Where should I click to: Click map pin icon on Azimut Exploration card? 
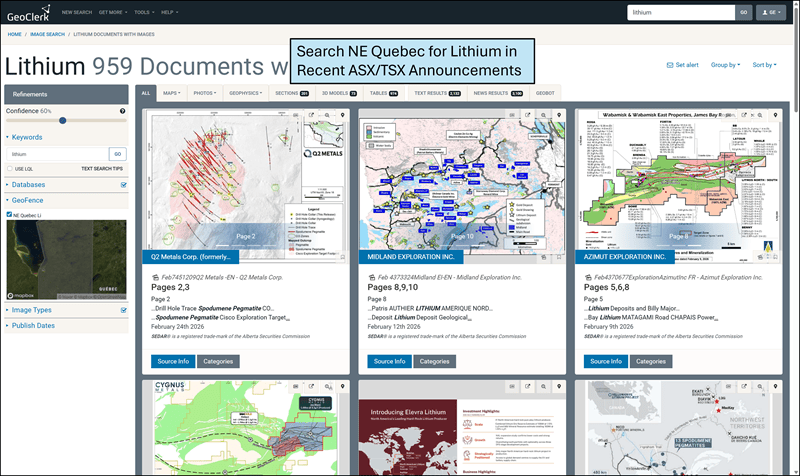click(x=775, y=115)
